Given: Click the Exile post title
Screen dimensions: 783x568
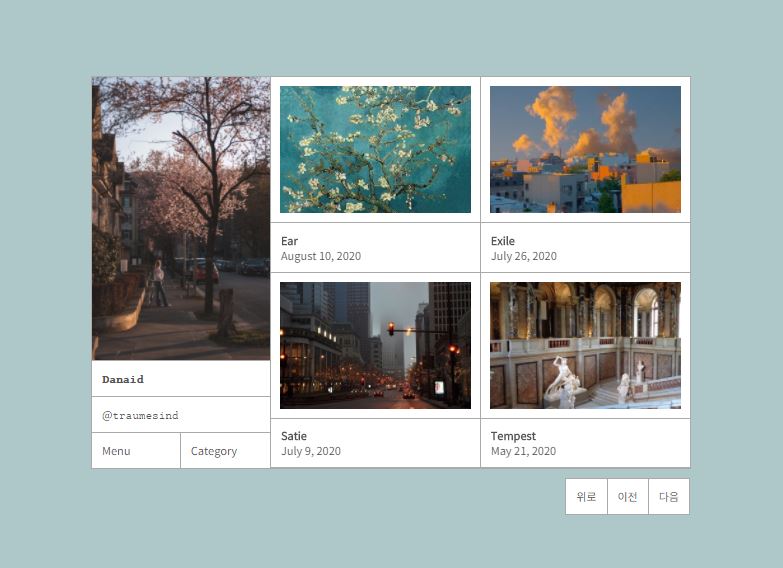Looking at the screenshot, I should pyautogui.click(x=502, y=241).
